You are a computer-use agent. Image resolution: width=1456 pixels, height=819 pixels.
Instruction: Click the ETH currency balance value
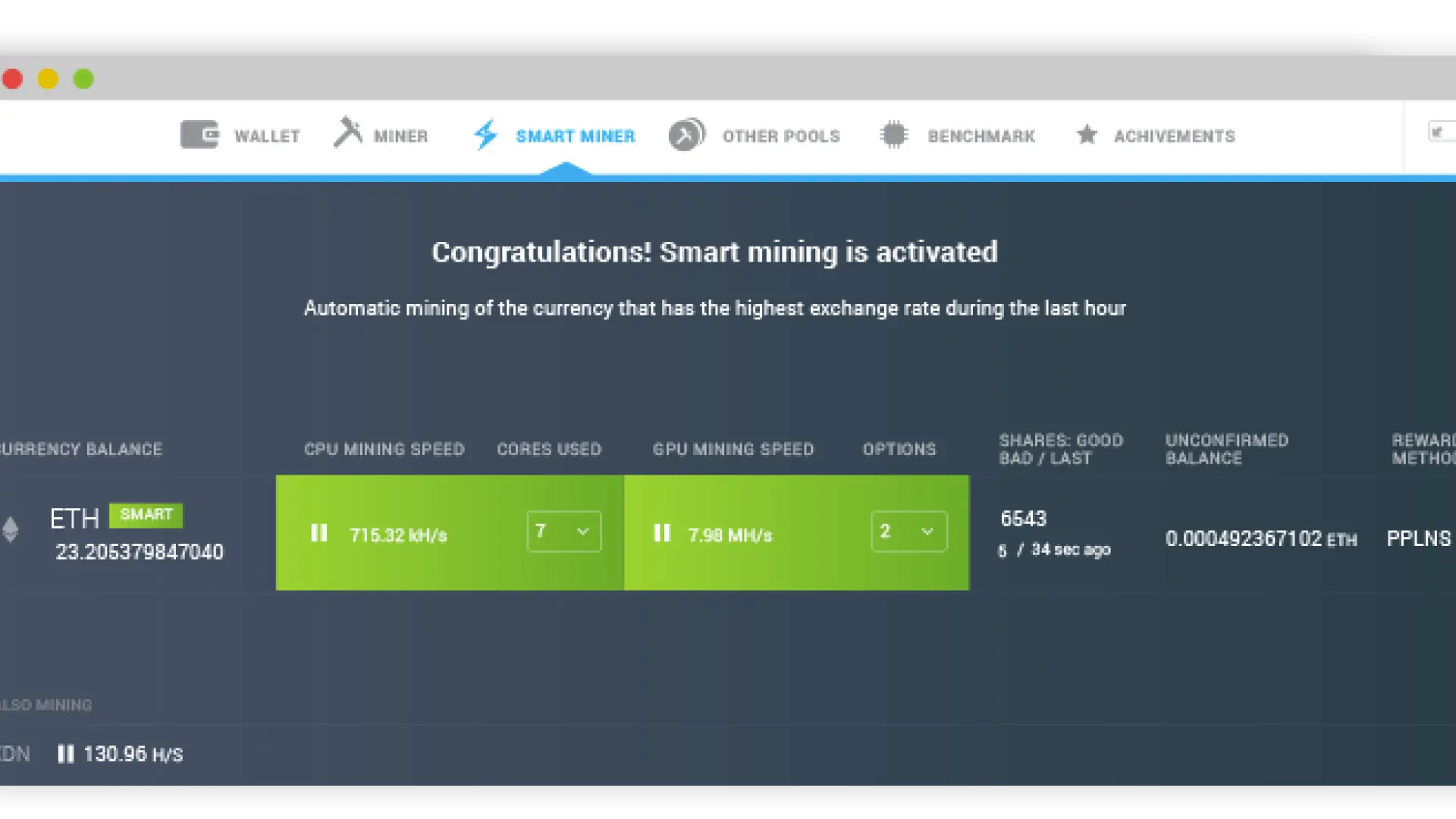click(x=140, y=551)
